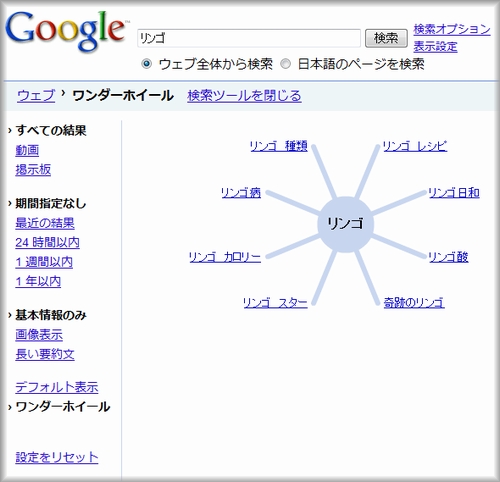
Task: Click the search box containing リンゴ
Action: tap(249, 38)
